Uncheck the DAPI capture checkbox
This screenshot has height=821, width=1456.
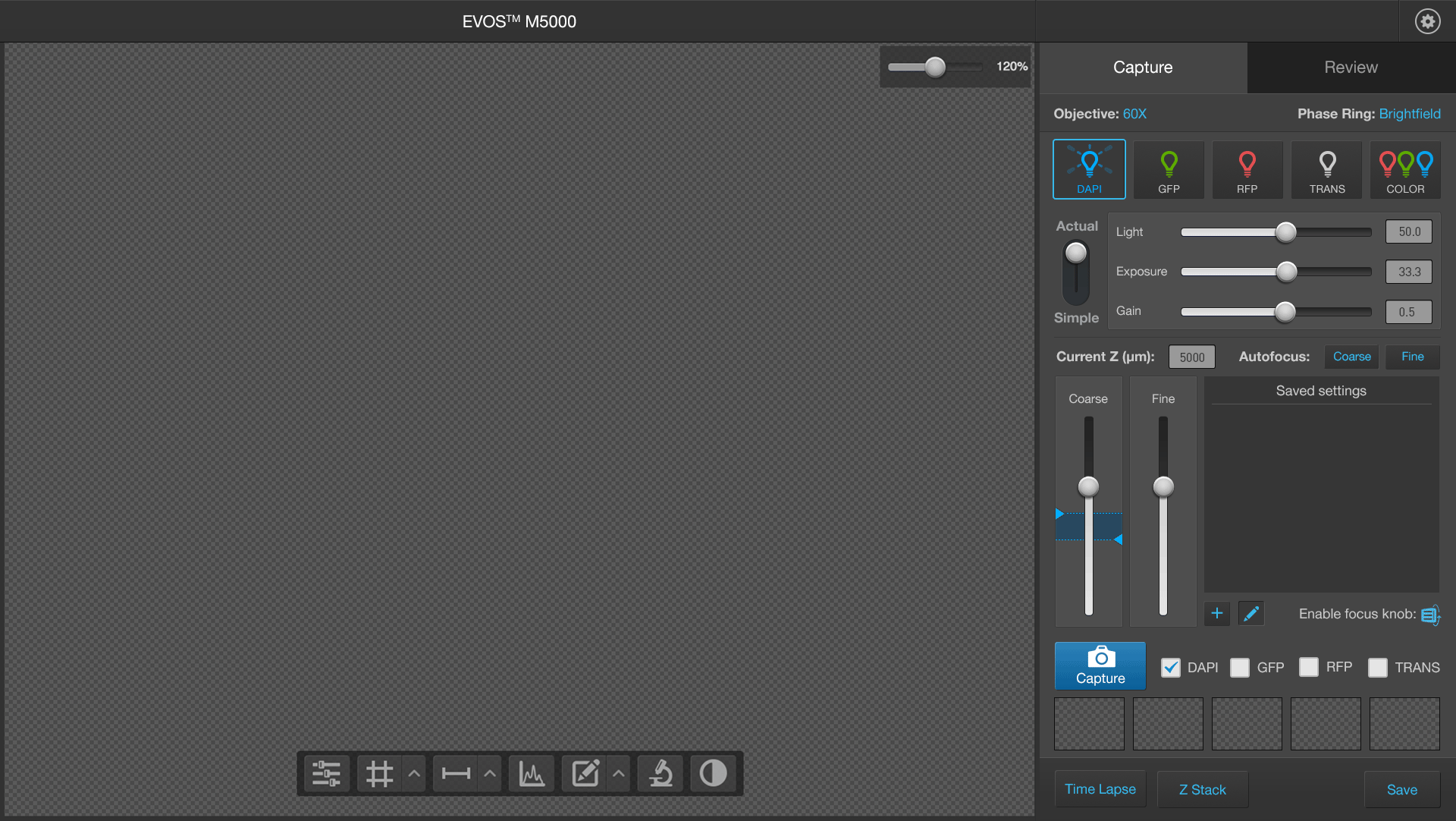click(1171, 668)
